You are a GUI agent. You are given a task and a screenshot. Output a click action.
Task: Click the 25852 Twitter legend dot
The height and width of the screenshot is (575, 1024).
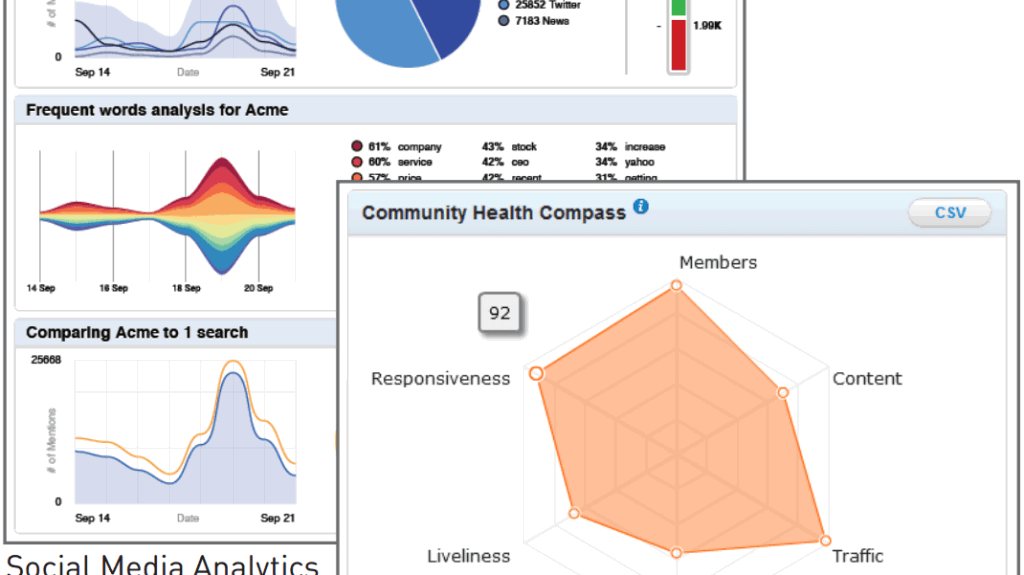point(504,5)
